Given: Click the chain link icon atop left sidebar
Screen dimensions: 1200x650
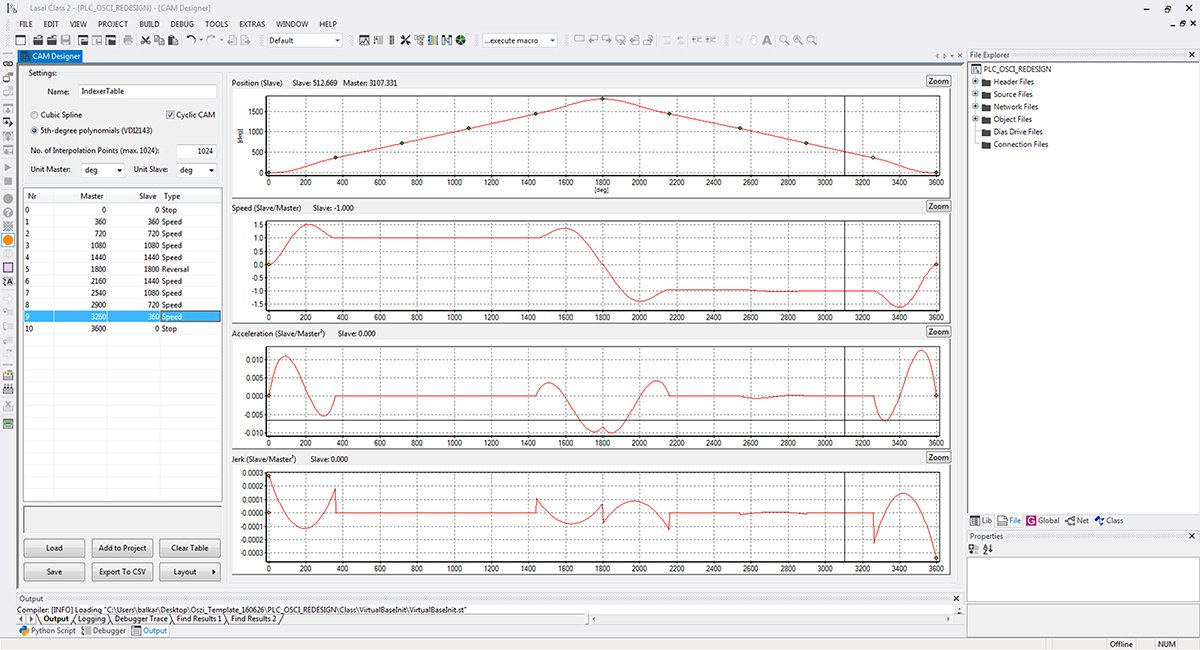Looking at the screenshot, I should click(x=8, y=64).
